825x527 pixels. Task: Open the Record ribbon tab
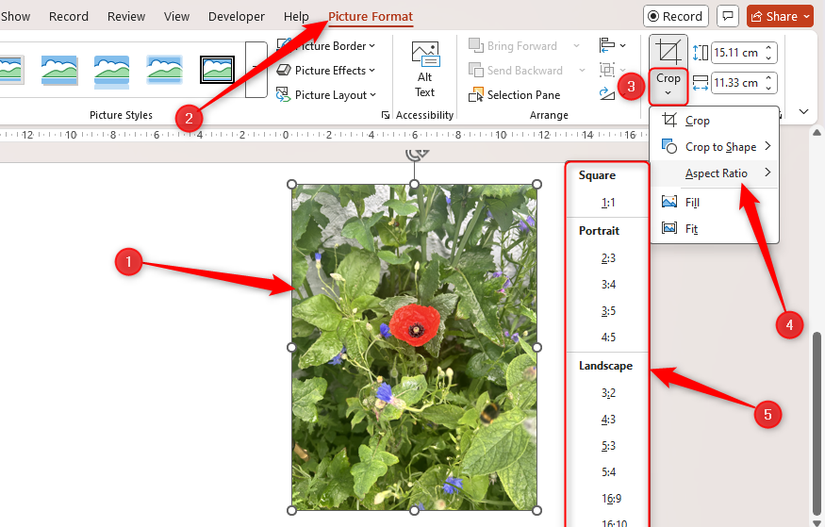68,16
